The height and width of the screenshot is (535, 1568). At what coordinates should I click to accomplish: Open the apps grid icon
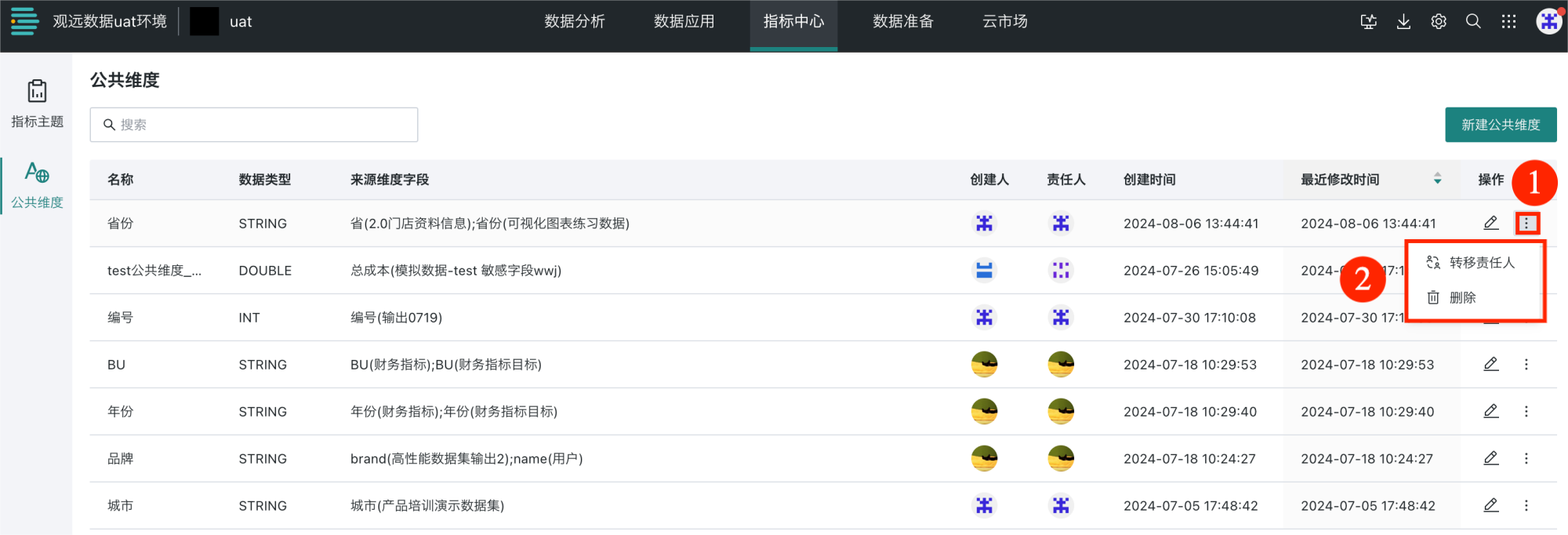1508,22
